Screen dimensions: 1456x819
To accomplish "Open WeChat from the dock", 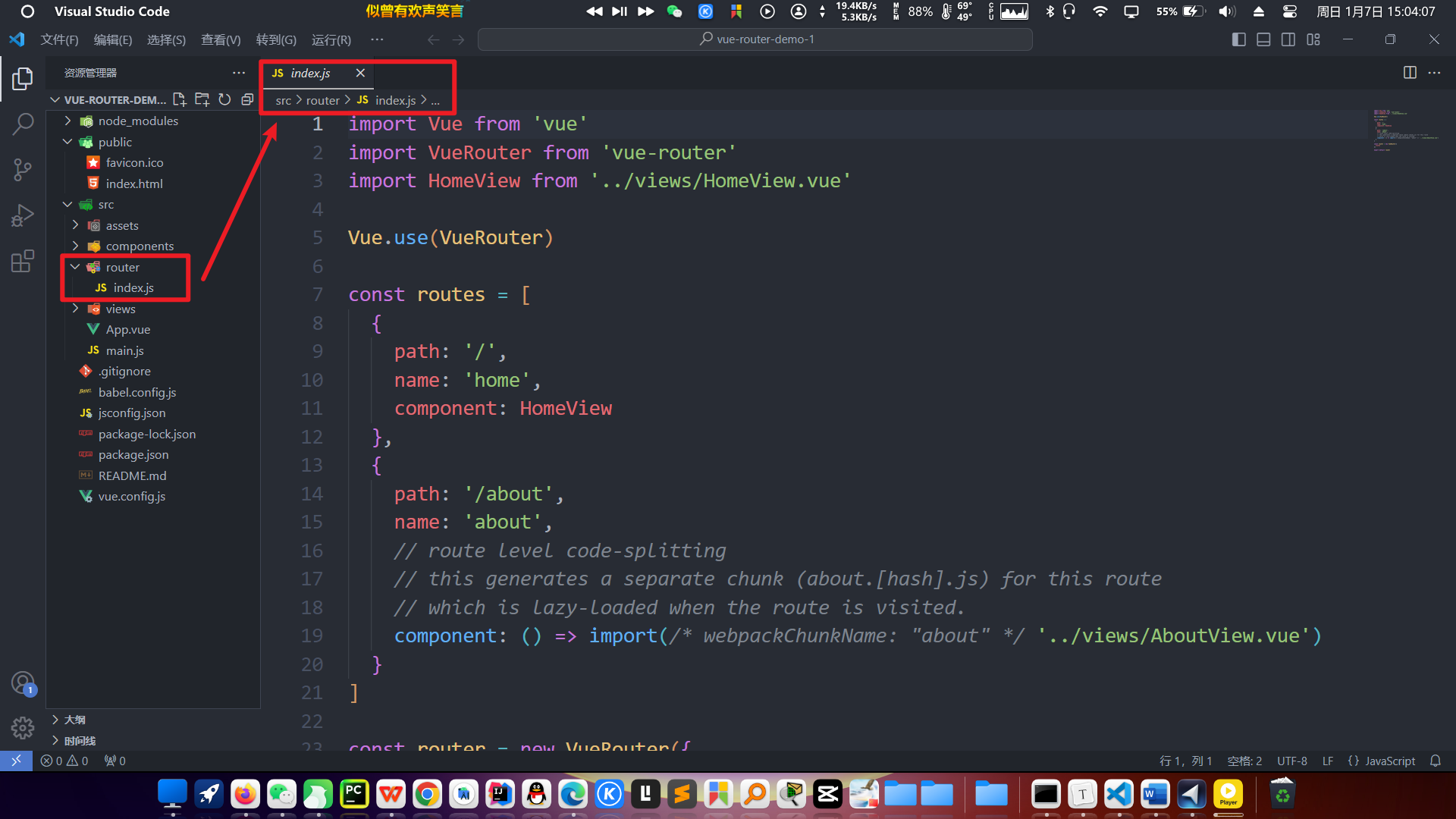I will [281, 794].
